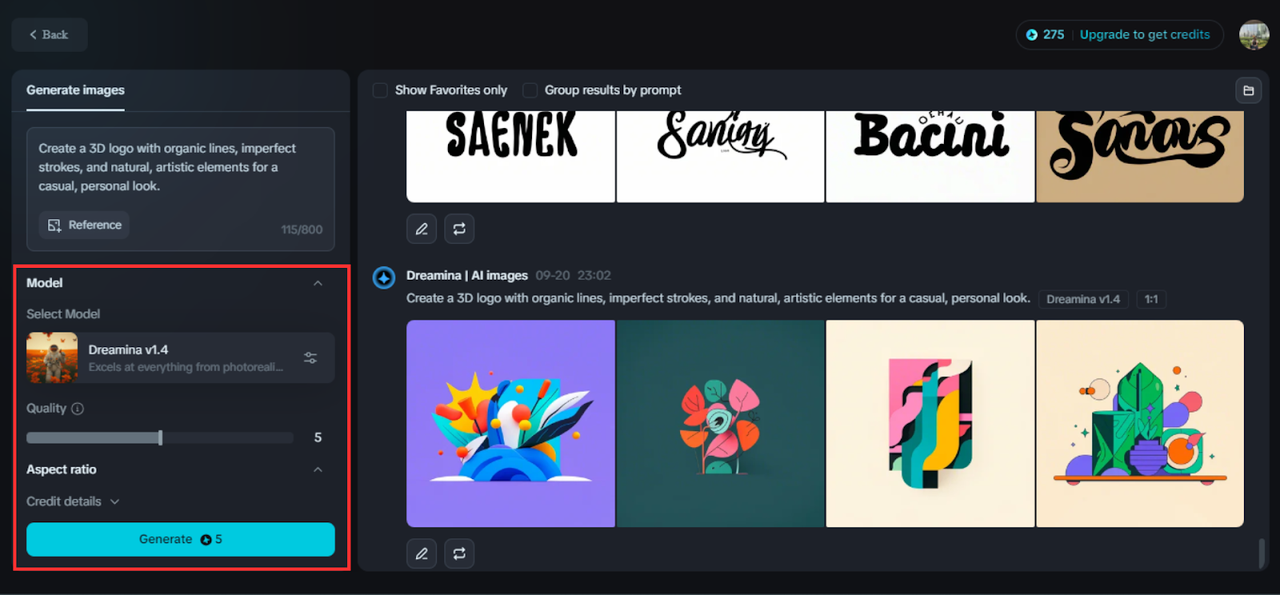The height and width of the screenshot is (595, 1280).
Task: Click regenerate icon under the upper results
Action: coord(459,229)
